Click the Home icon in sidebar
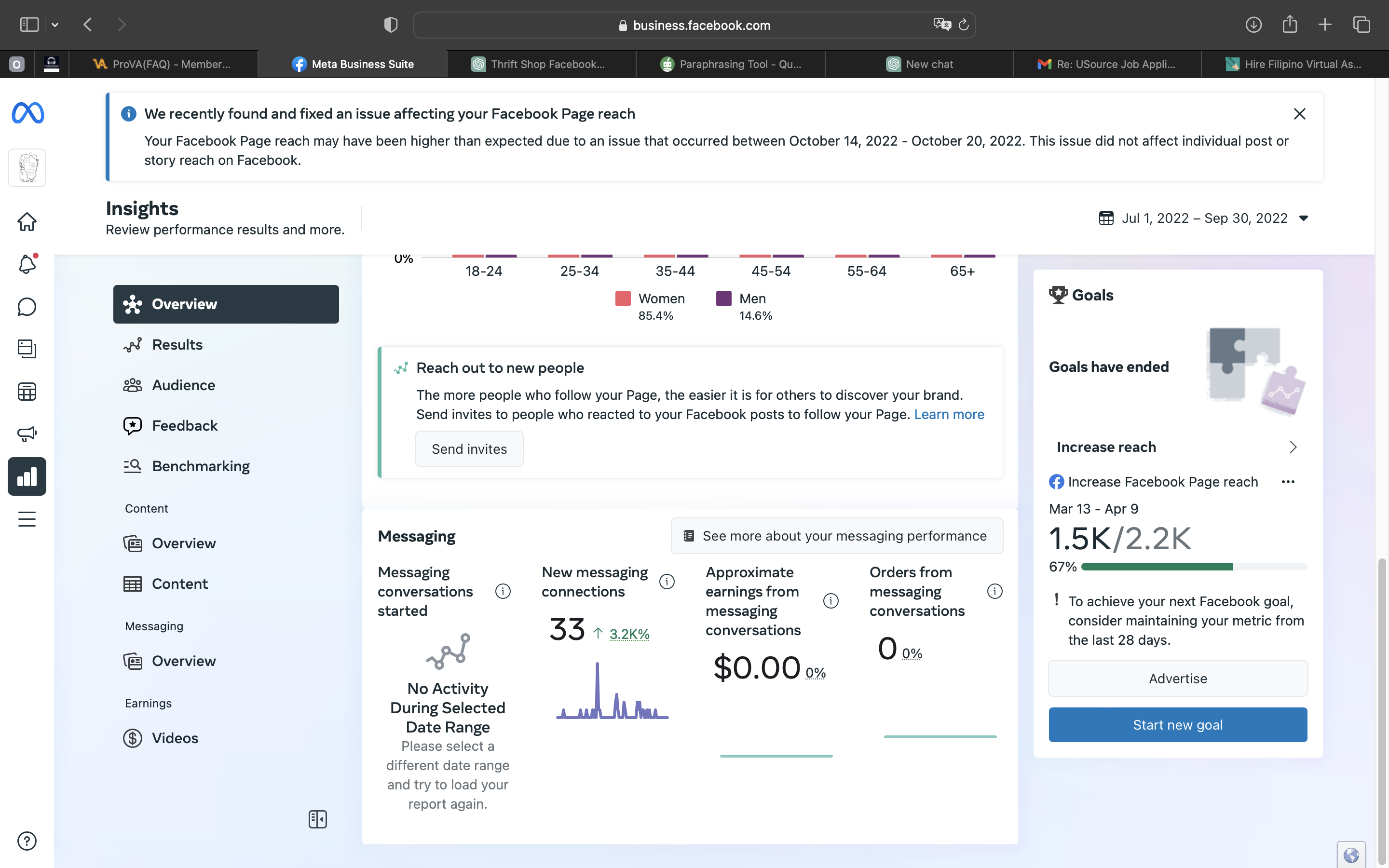This screenshot has height=868, width=1389. coord(27,222)
